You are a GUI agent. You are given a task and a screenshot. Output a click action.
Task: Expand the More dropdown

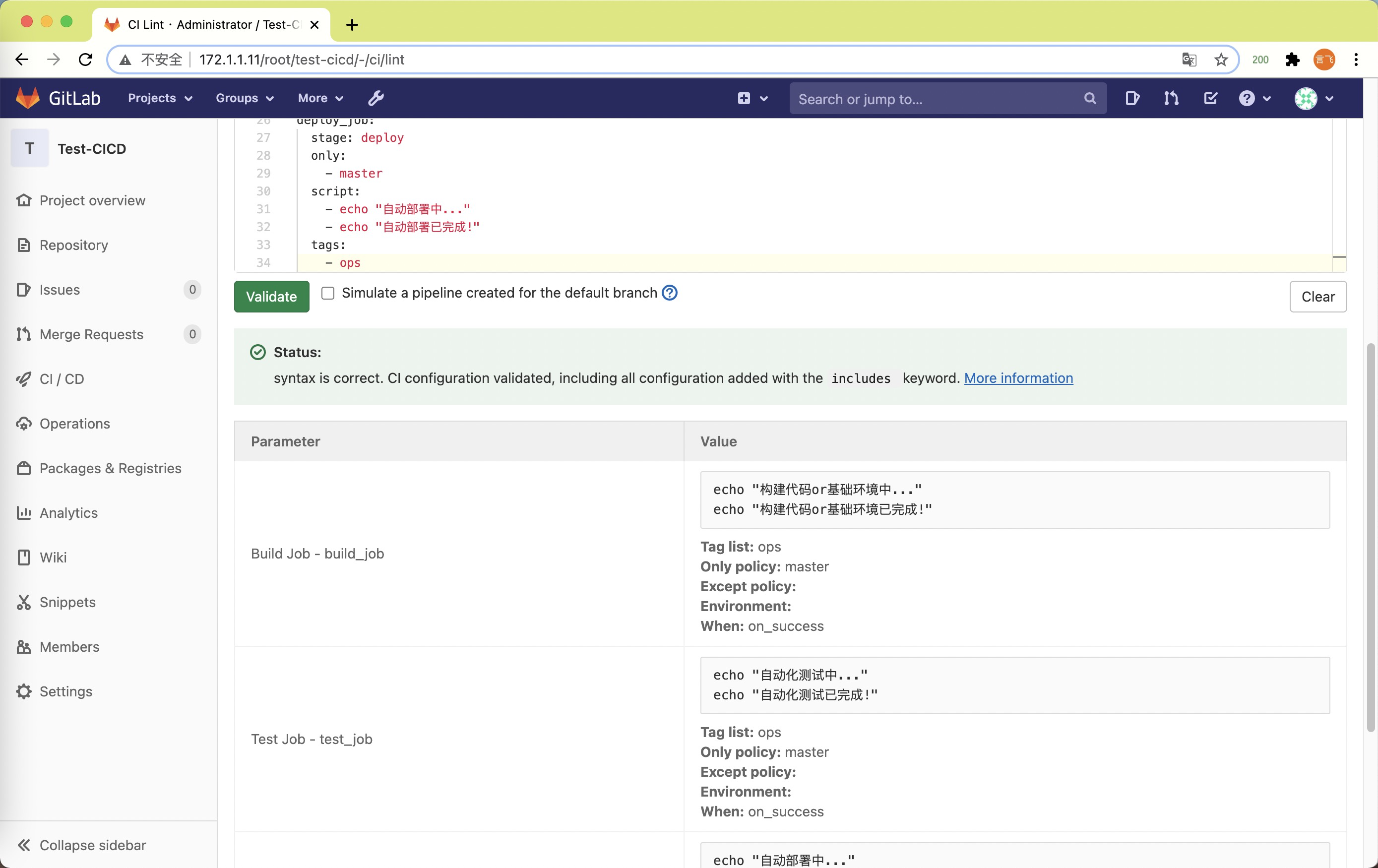(320, 98)
